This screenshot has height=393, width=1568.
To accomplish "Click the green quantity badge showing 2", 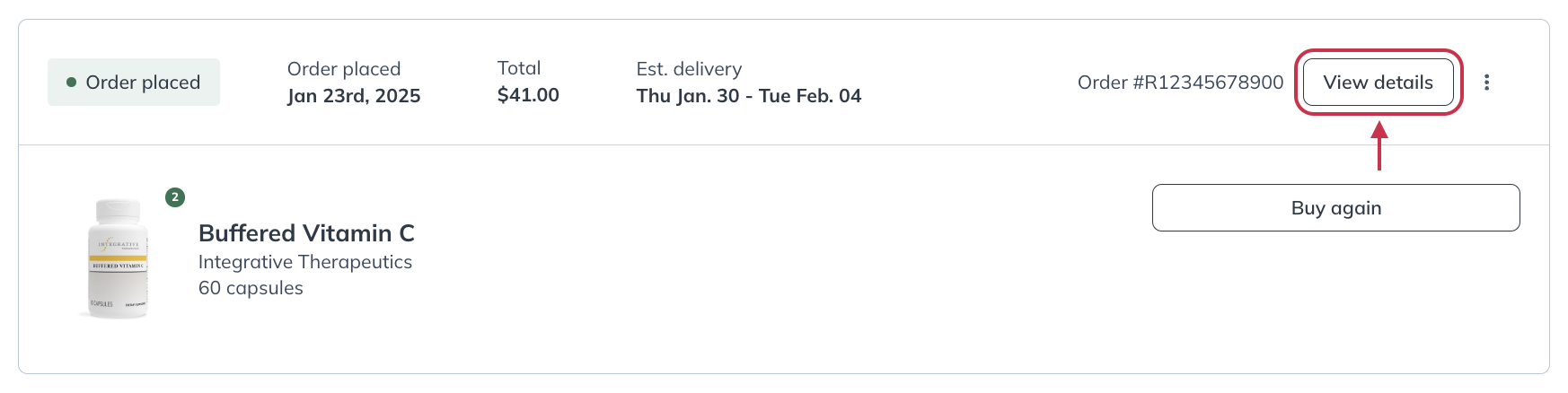I will (x=175, y=197).
